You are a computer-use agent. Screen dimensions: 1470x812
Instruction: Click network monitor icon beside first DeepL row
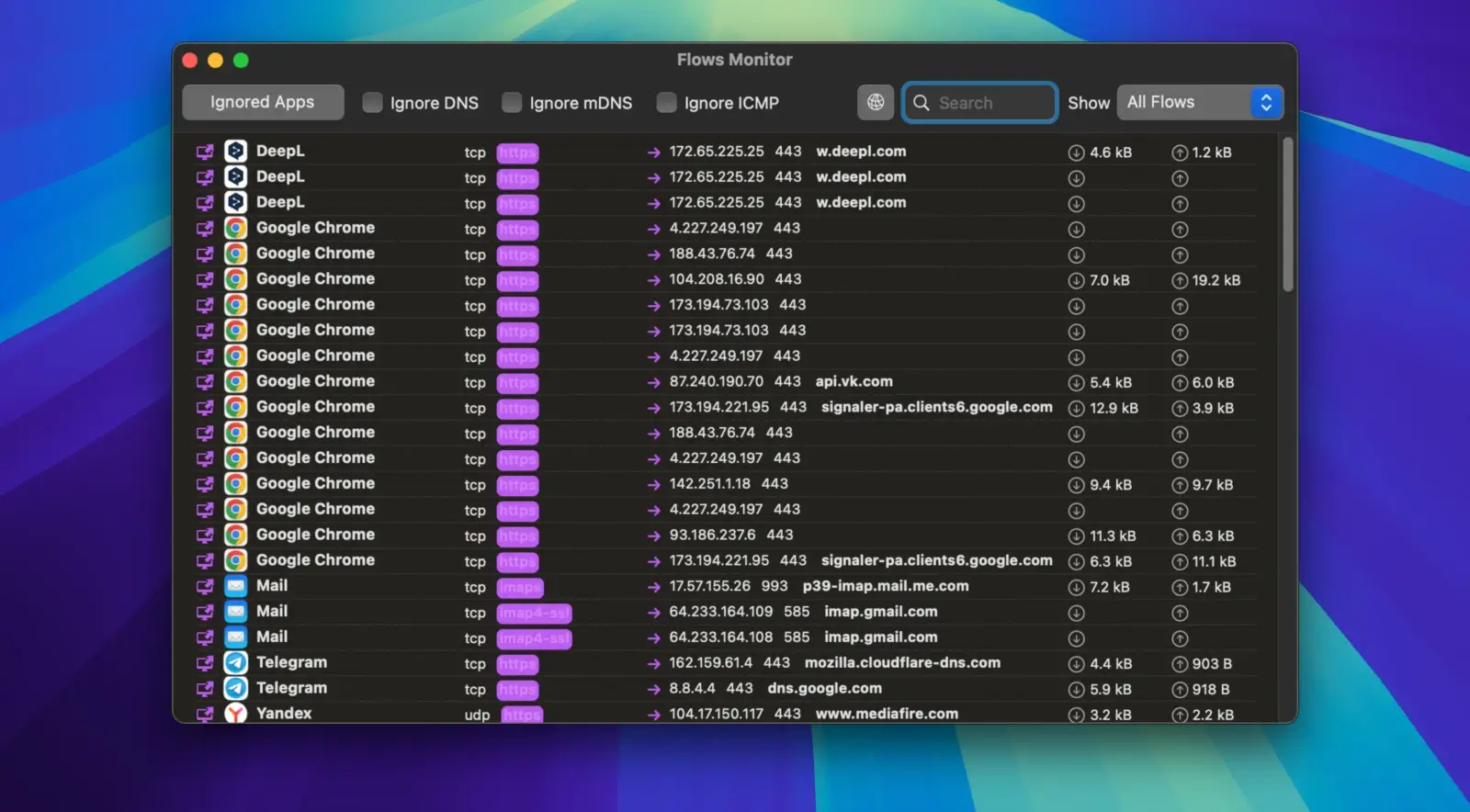click(x=205, y=152)
